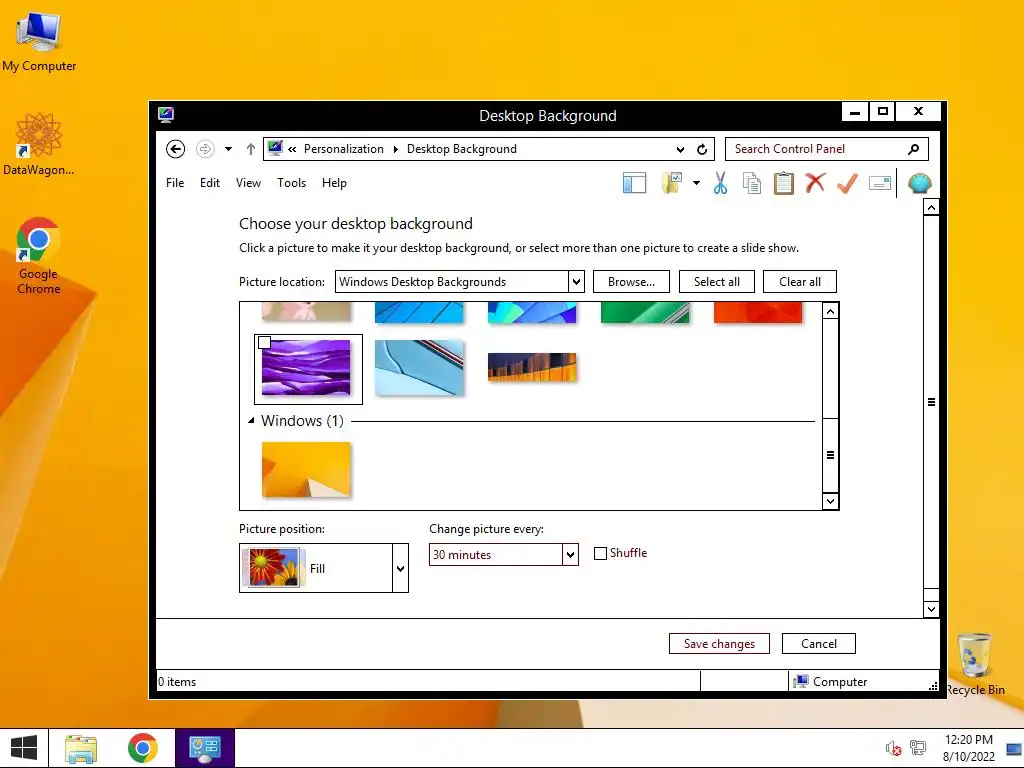Collapse the Windows (1) group
The image size is (1024, 768).
click(251, 421)
